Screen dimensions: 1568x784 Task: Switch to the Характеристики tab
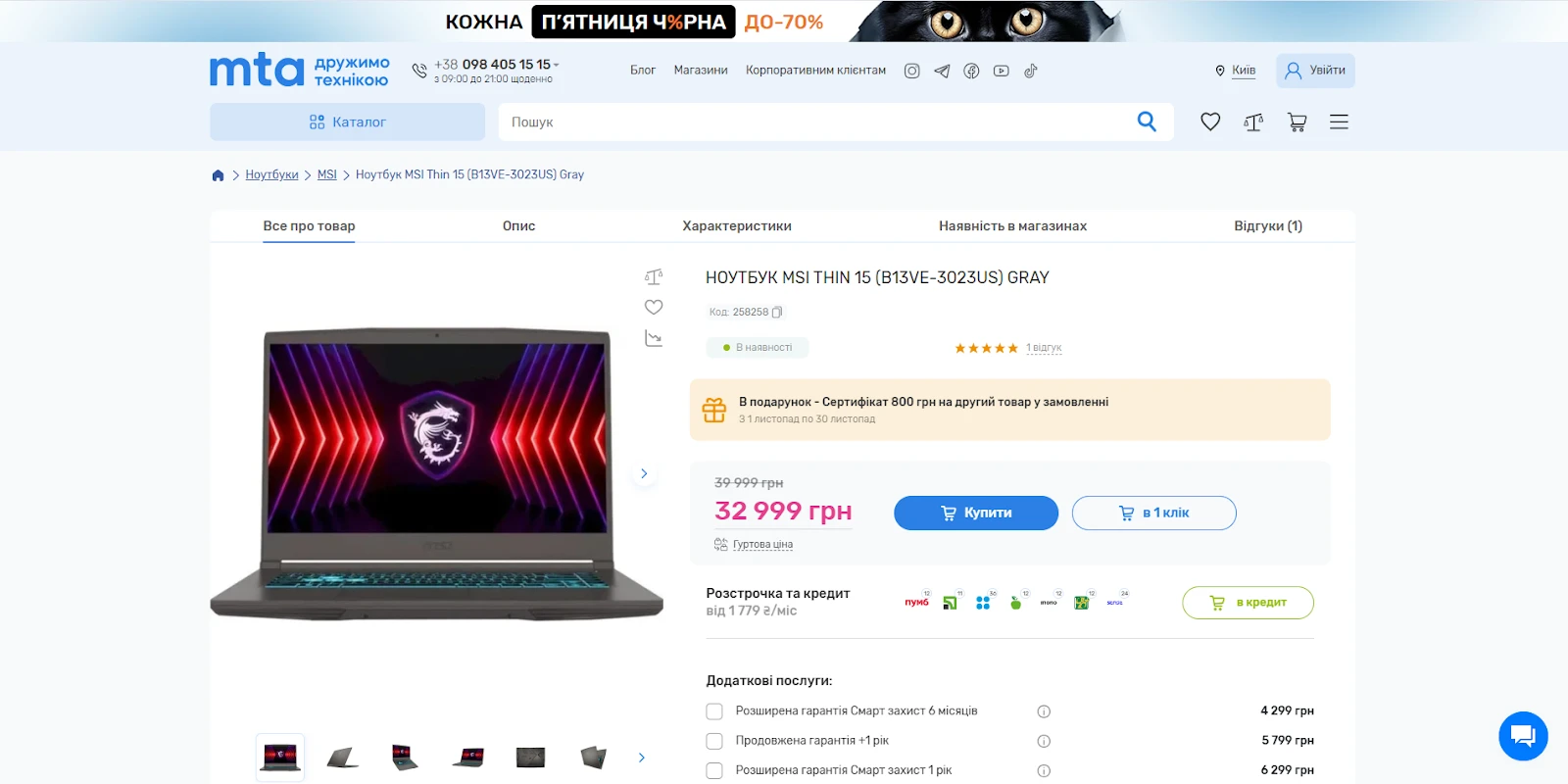[737, 225]
